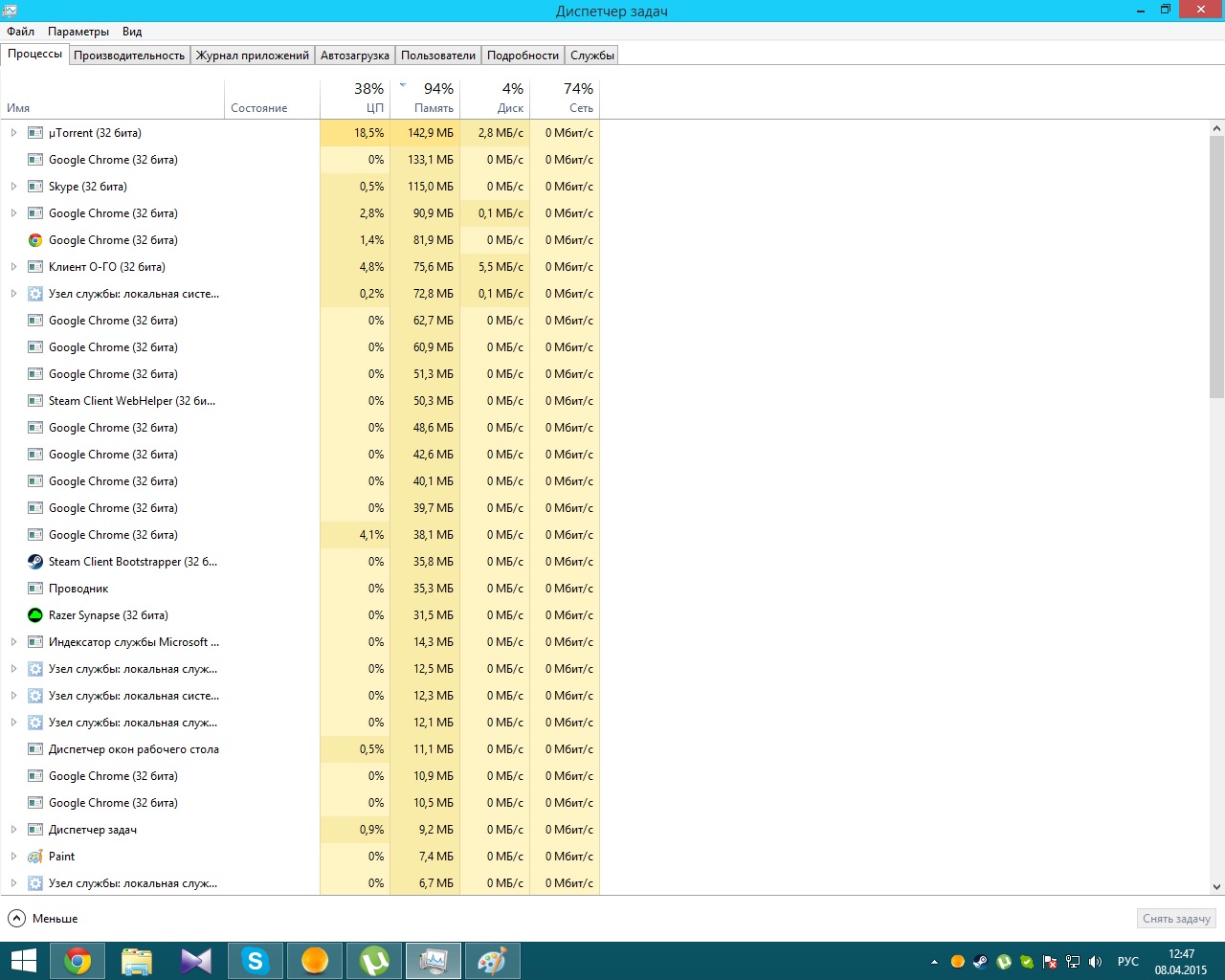The image size is (1225, 980).
Task: Sort processes by Память column header
Action: [x=425, y=98]
